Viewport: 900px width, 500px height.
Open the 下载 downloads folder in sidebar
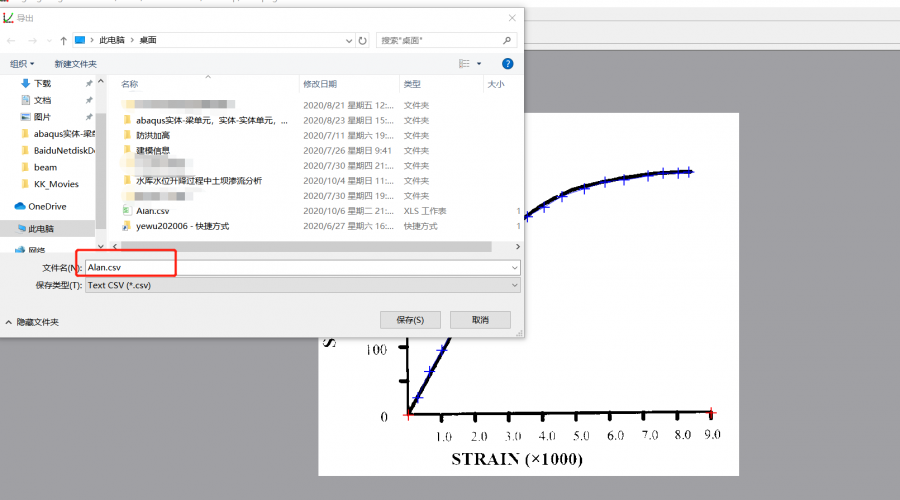(43, 84)
